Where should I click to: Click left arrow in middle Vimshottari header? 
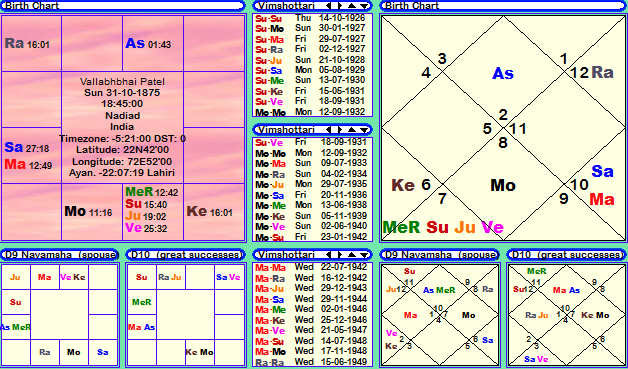coord(329,130)
